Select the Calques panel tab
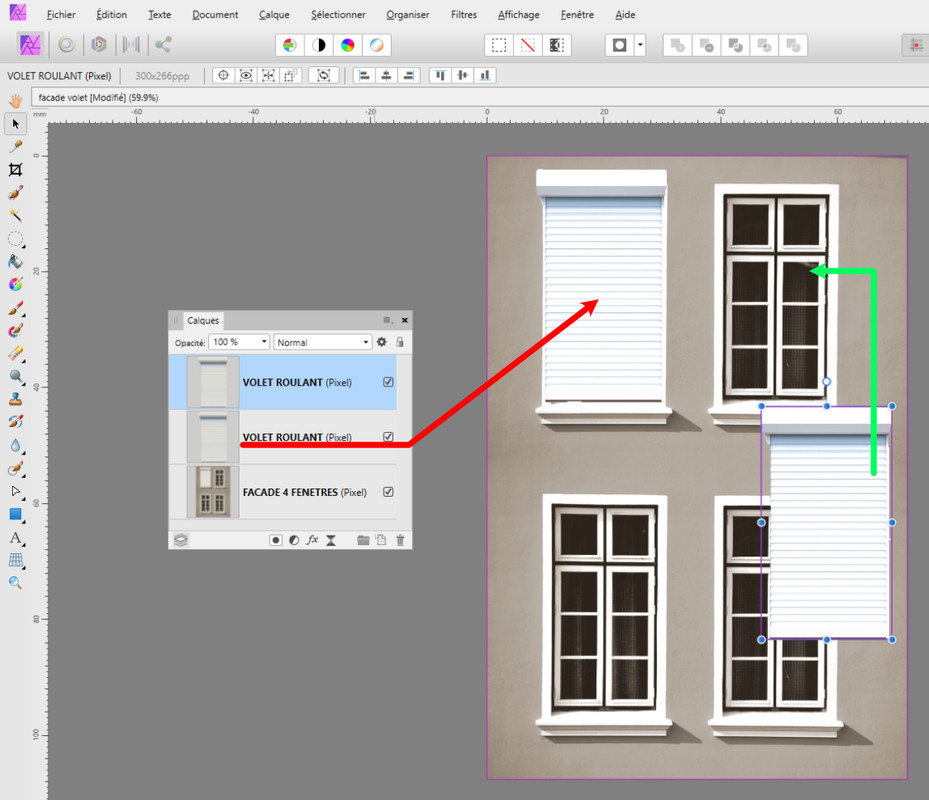Image resolution: width=929 pixels, height=800 pixels. (x=203, y=321)
